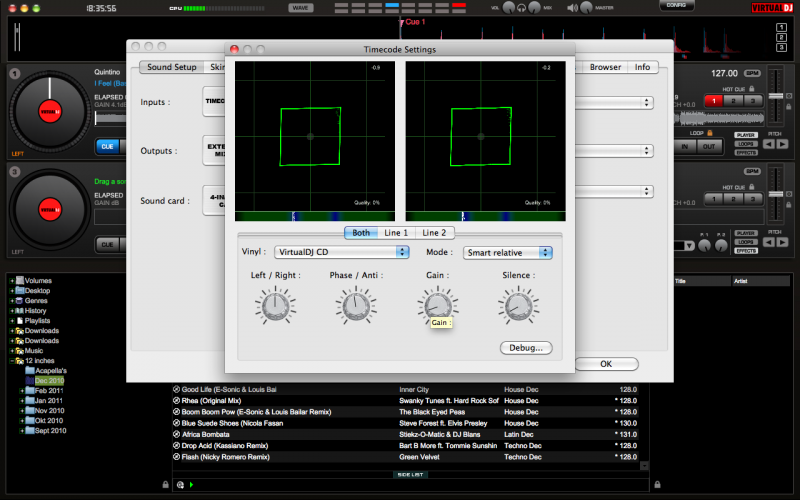Adjust the Phase / Anti knob
800x500 pixels.
point(356,306)
